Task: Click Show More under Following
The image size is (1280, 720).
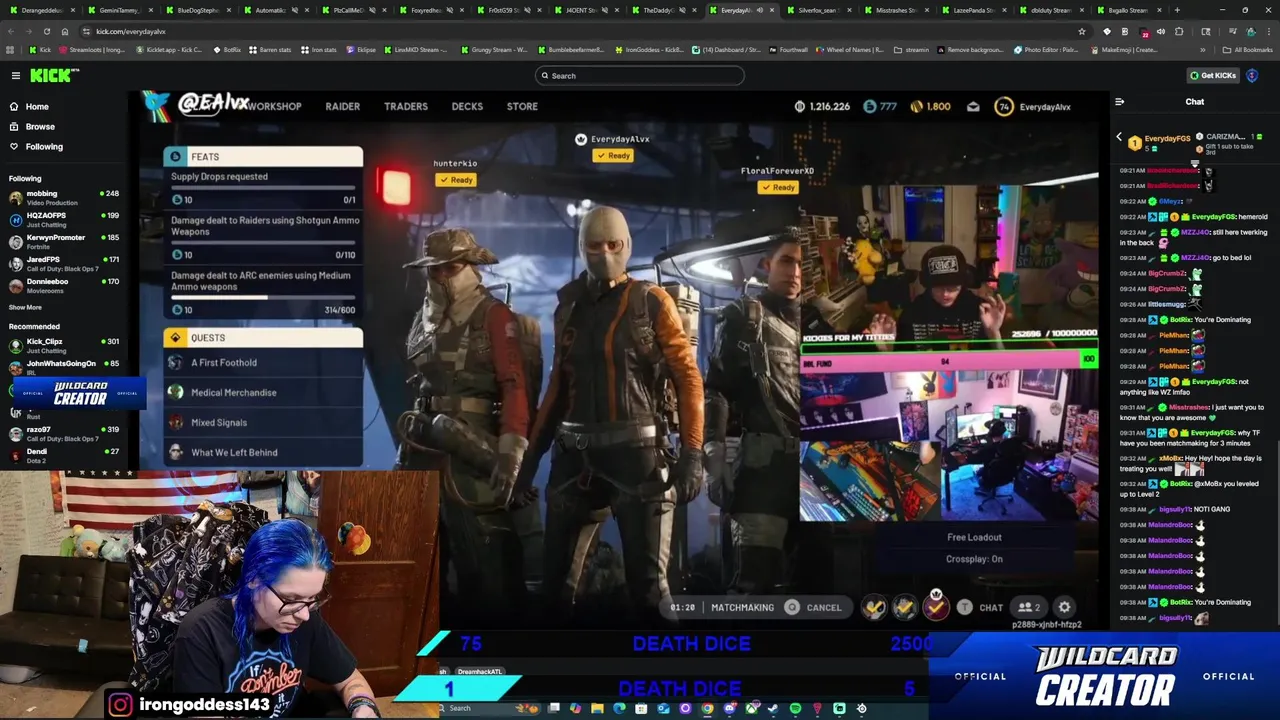Action: pyautogui.click(x=25, y=308)
